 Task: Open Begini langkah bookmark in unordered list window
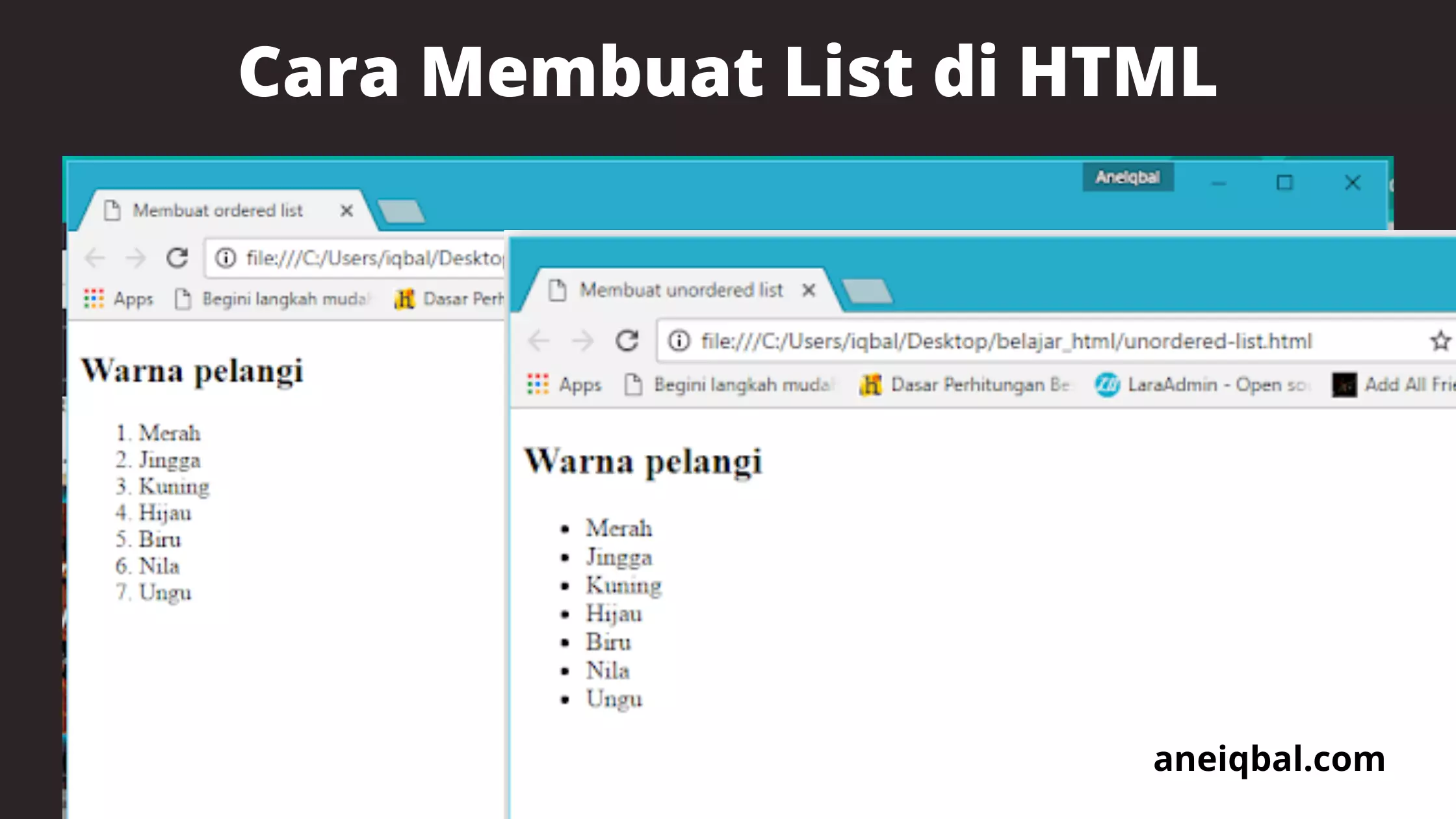coord(729,385)
